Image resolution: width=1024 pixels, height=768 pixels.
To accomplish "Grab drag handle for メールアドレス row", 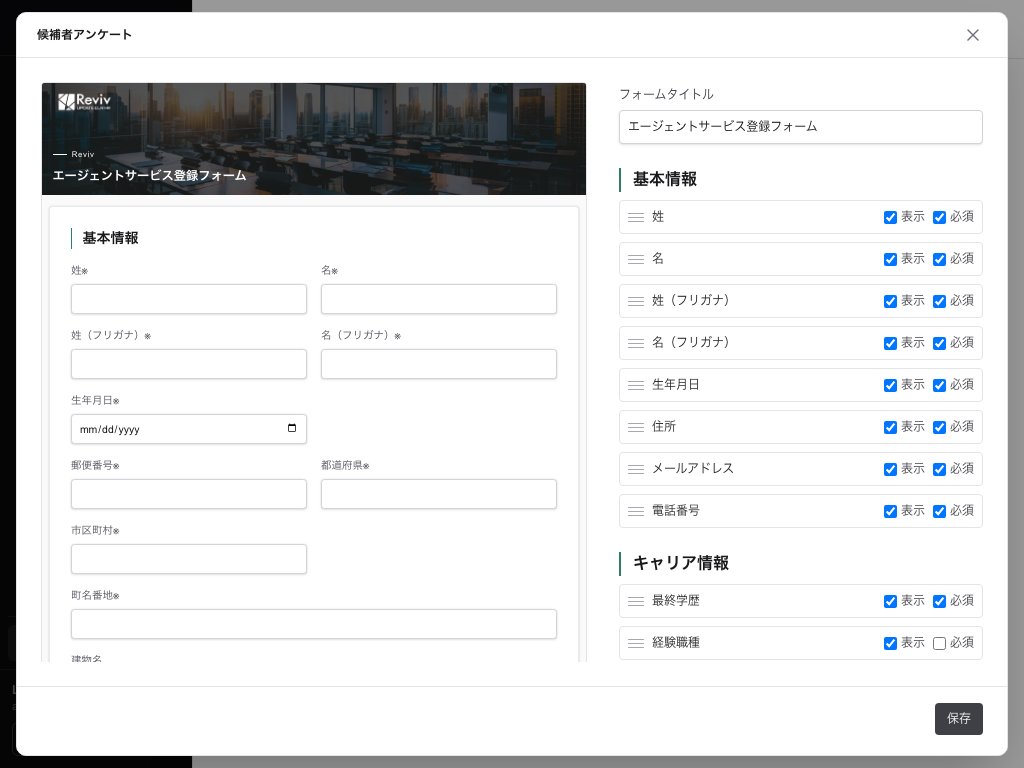I will point(635,469).
